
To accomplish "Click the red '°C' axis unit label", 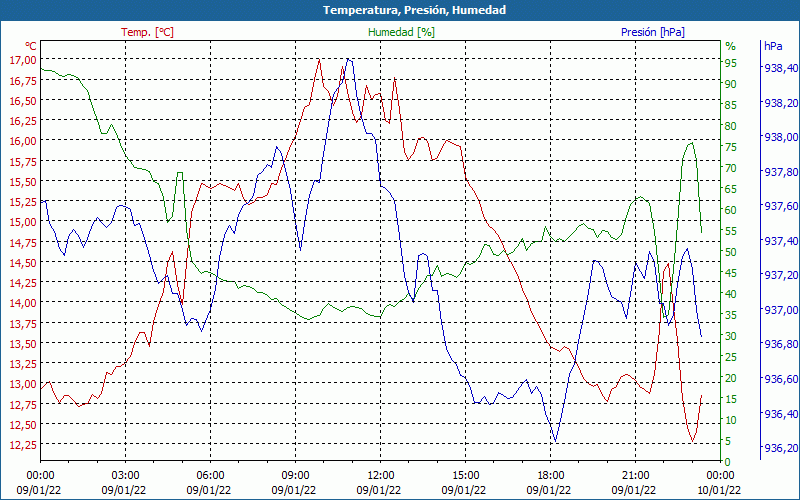I will (x=31, y=46).
